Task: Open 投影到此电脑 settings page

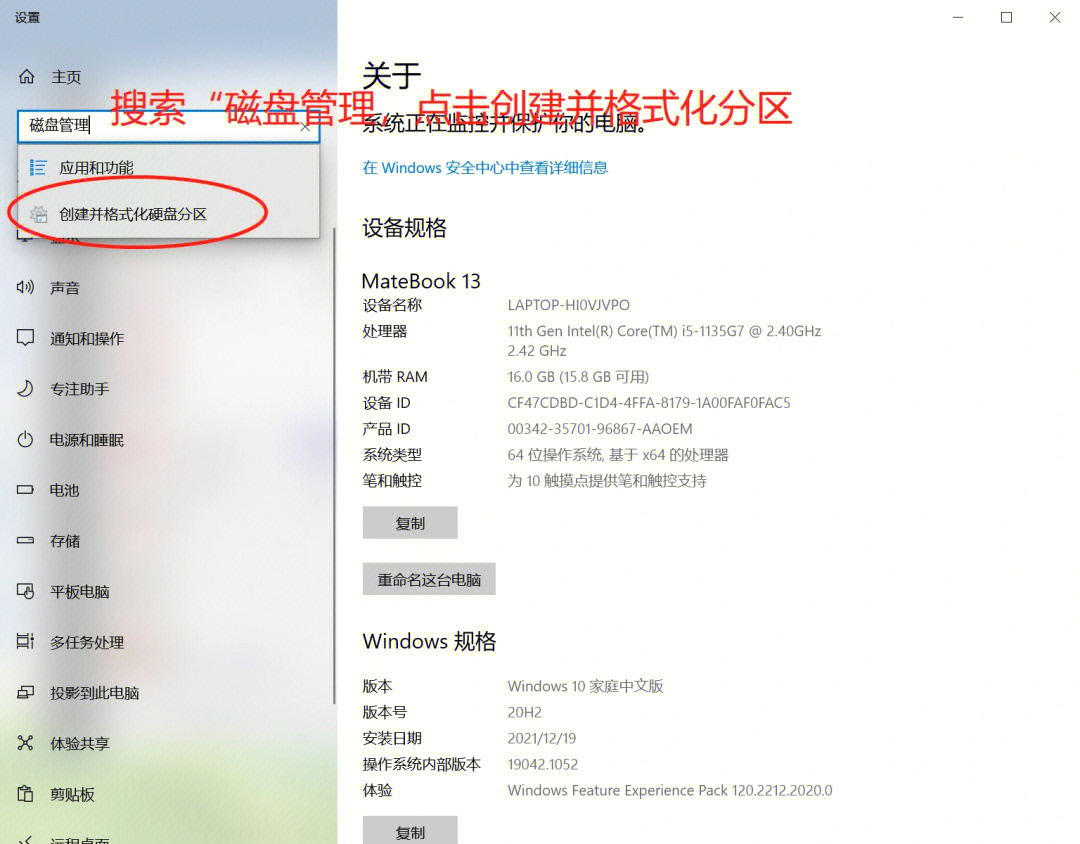Action: (x=94, y=693)
